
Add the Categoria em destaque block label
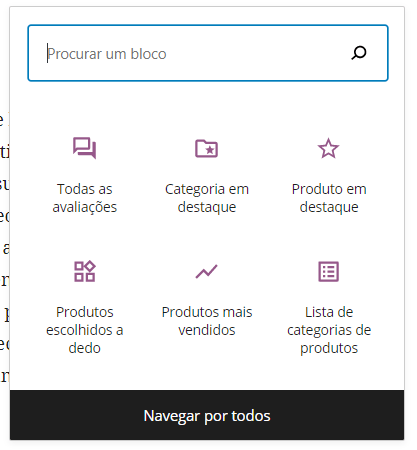(207, 198)
